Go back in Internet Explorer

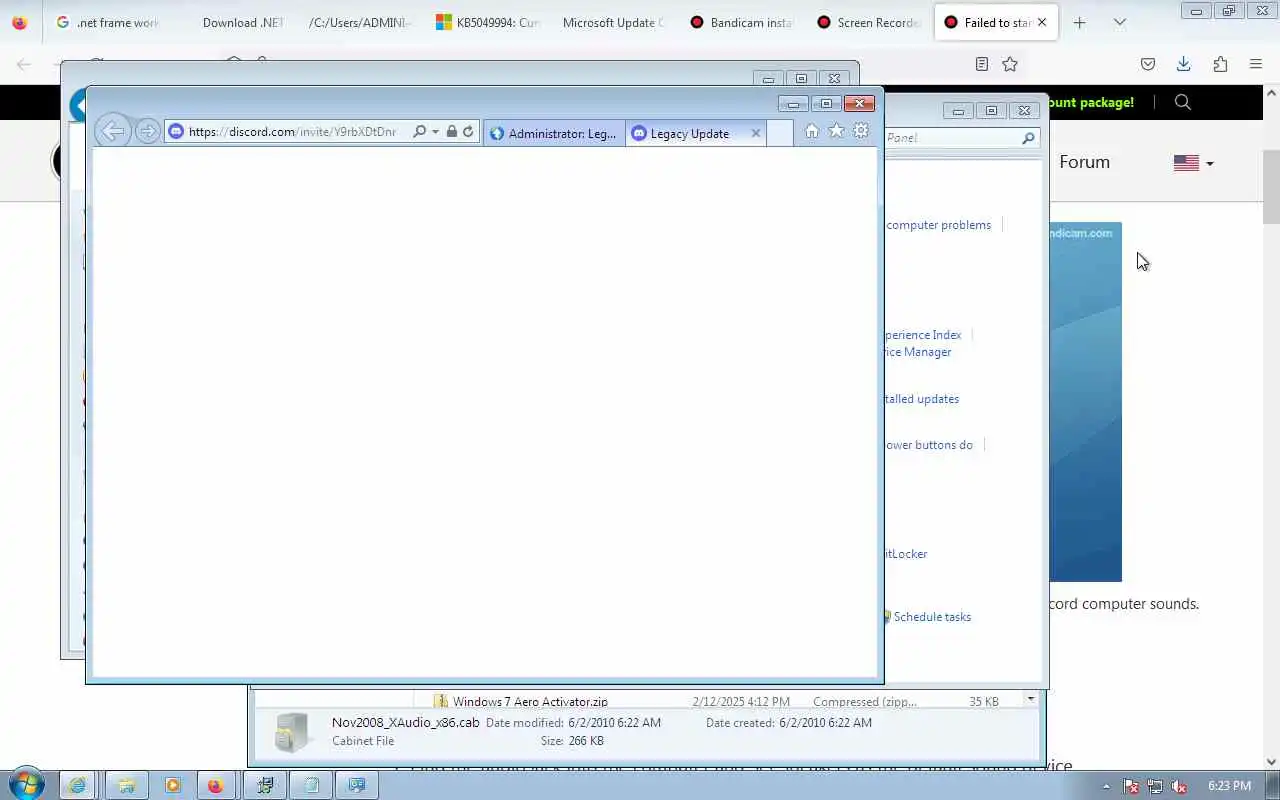112,131
